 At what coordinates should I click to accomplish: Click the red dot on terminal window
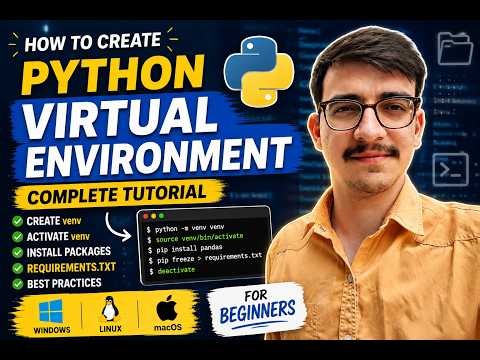click(x=145, y=216)
